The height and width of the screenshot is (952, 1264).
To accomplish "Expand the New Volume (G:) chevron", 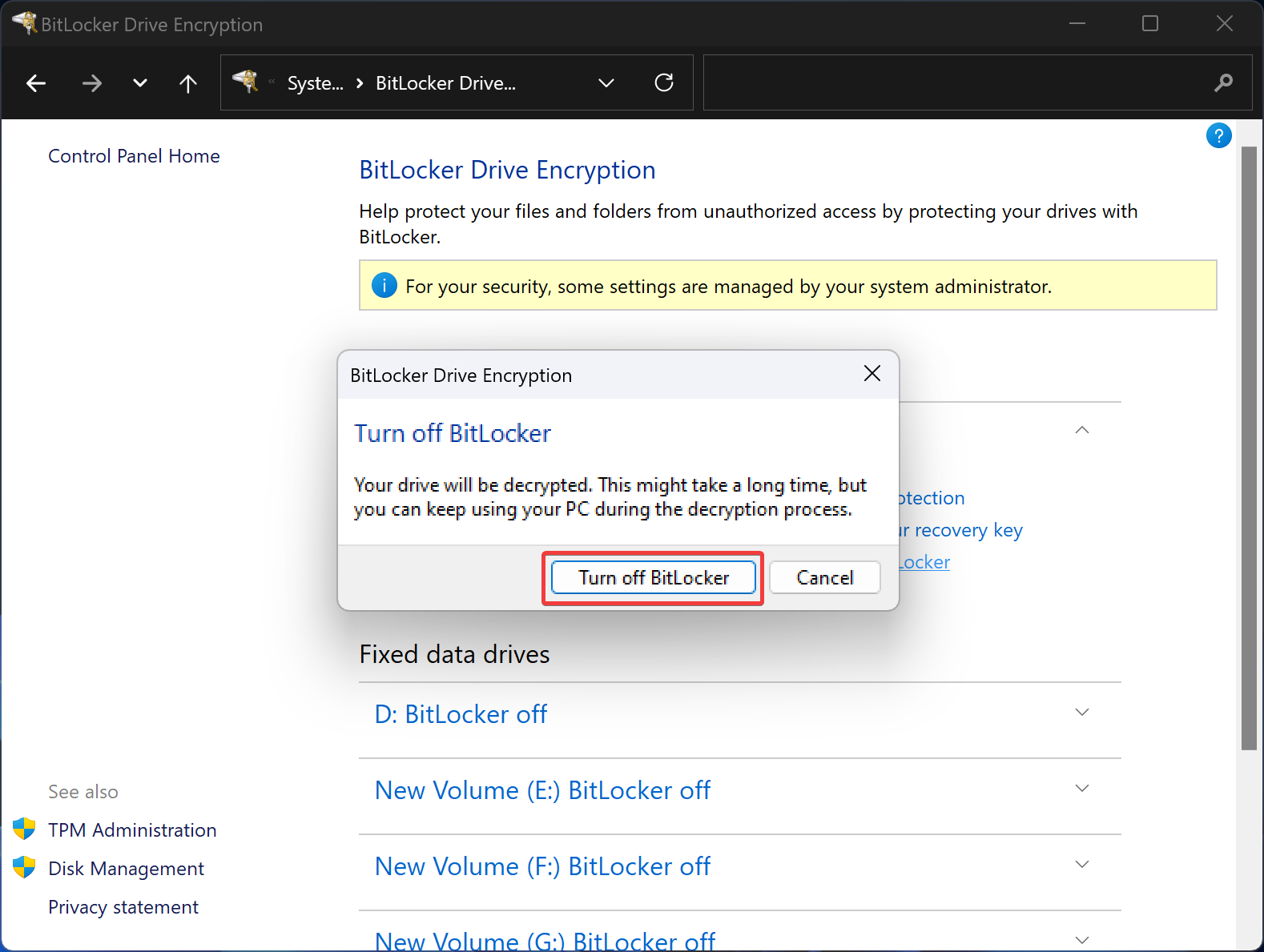I will pos(1082,940).
